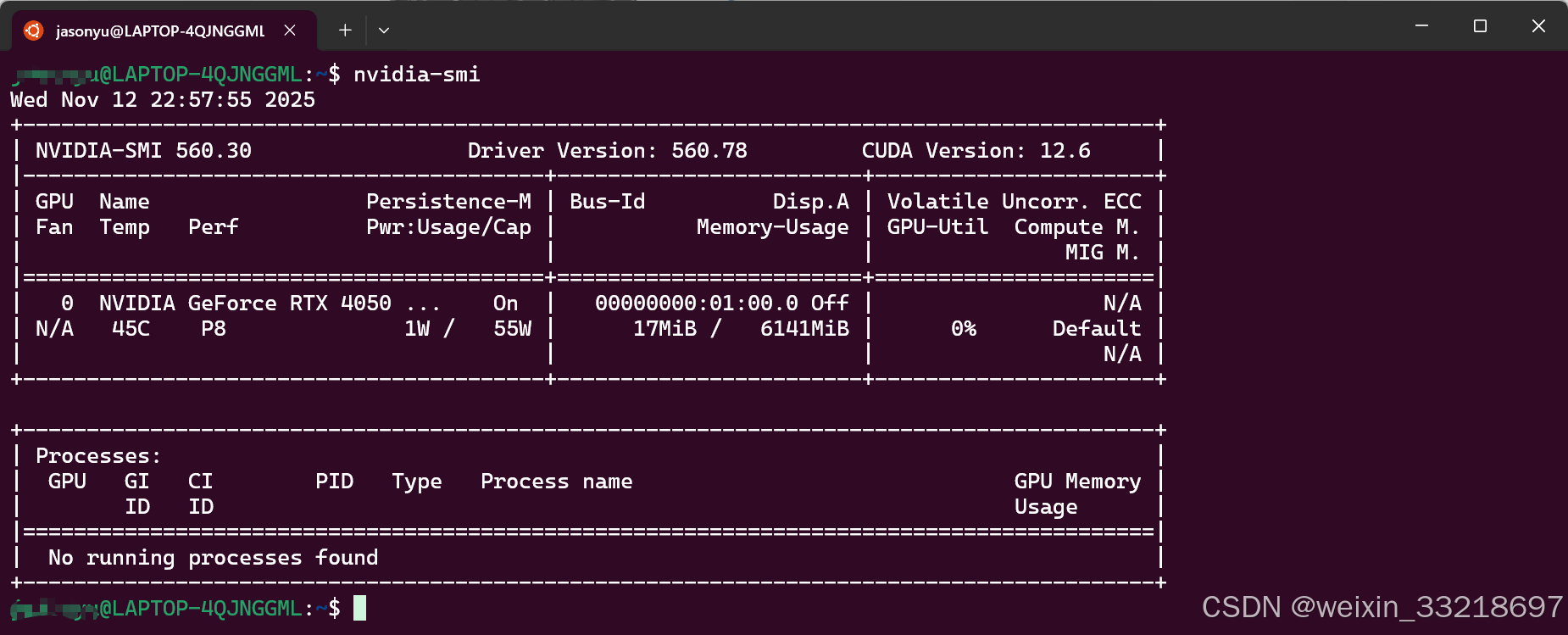Open a new terminal tab
This screenshot has width=1568, height=635.
pyautogui.click(x=345, y=31)
